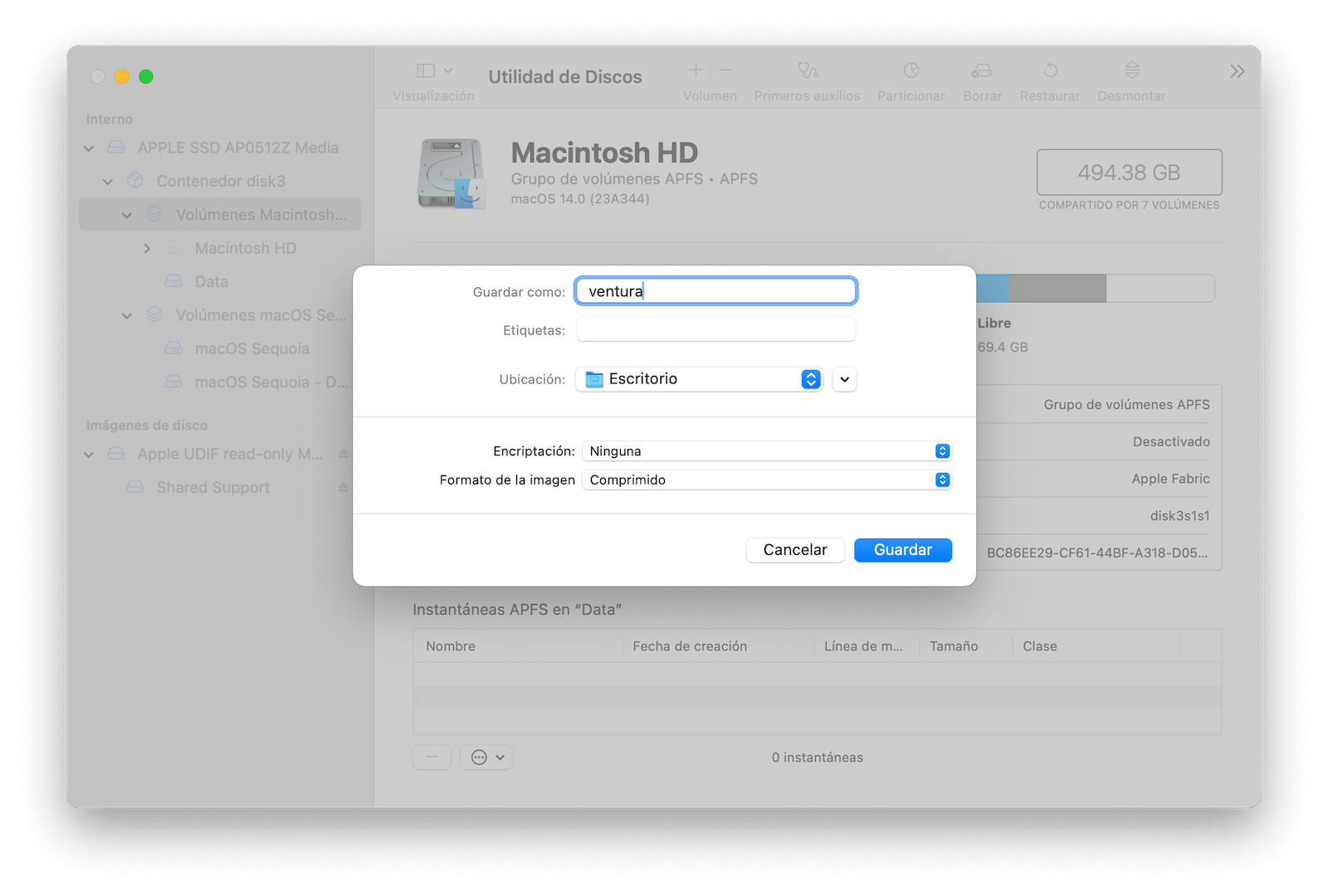Show more toolbar items double chevron
Image resolution: width=1328 pixels, height=896 pixels.
[x=1237, y=71]
